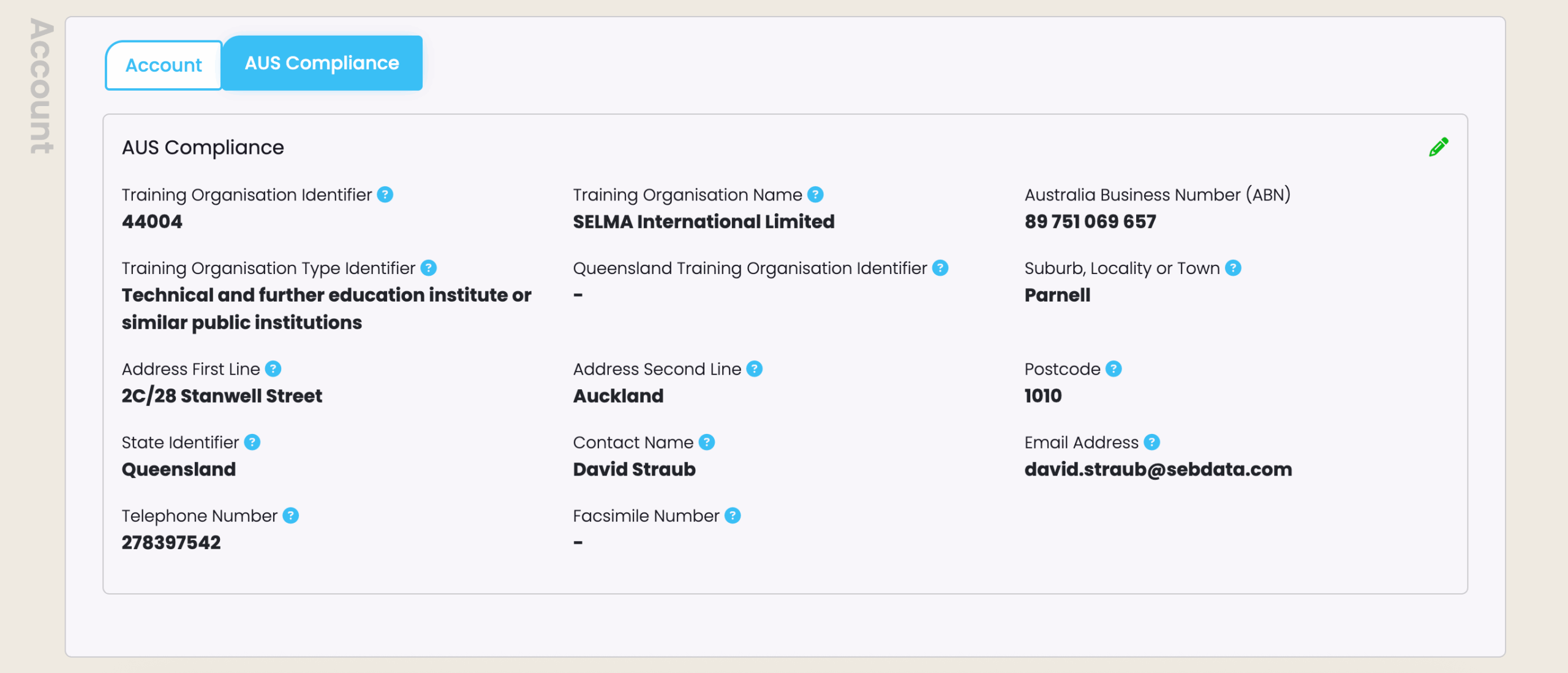Image resolution: width=1568 pixels, height=673 pixels.
Task: Click the green pencil edit icon
Action: tap(1438, 147)
